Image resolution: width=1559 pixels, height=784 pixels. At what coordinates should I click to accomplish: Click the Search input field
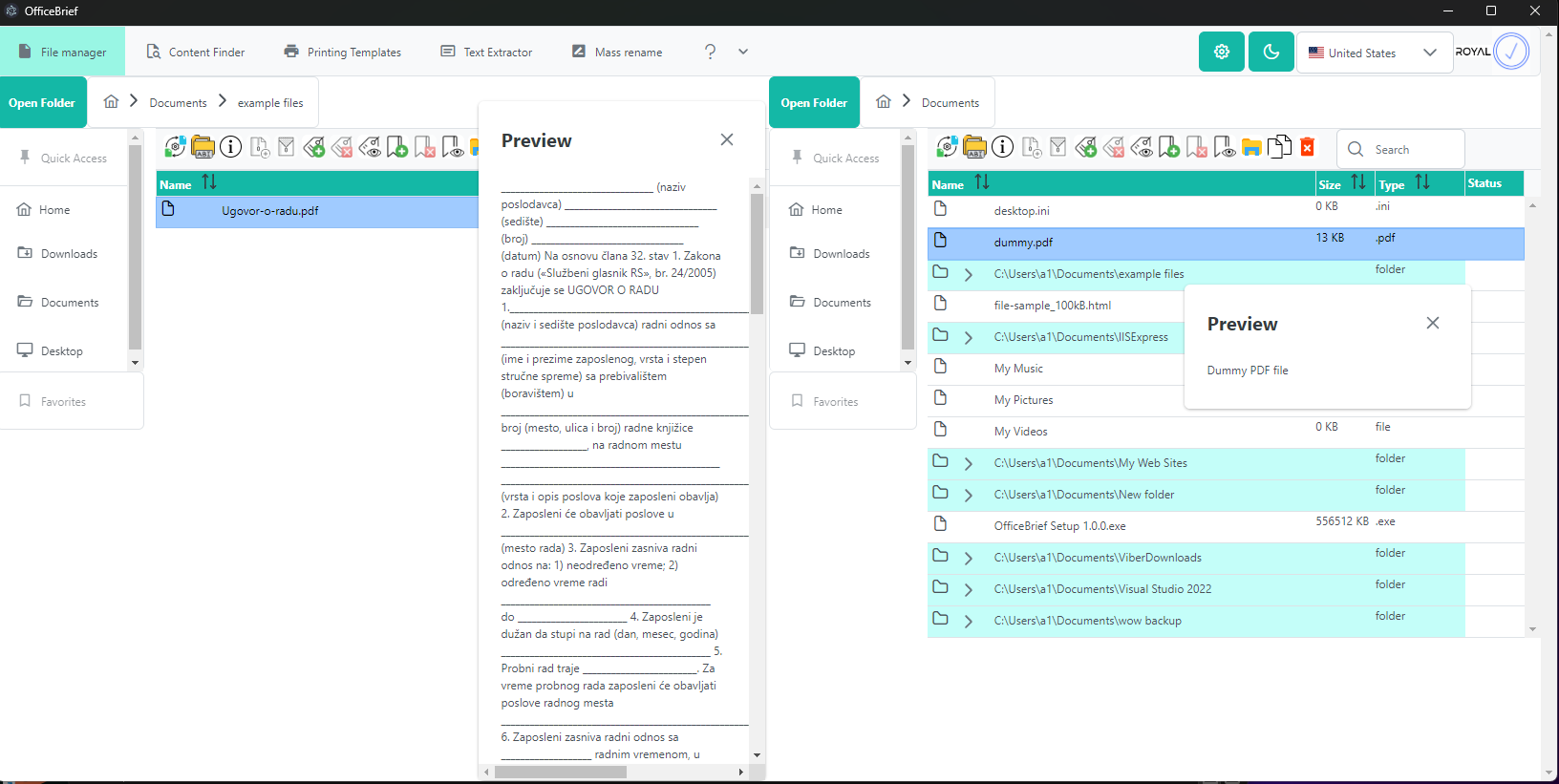tap(1400, 149)
